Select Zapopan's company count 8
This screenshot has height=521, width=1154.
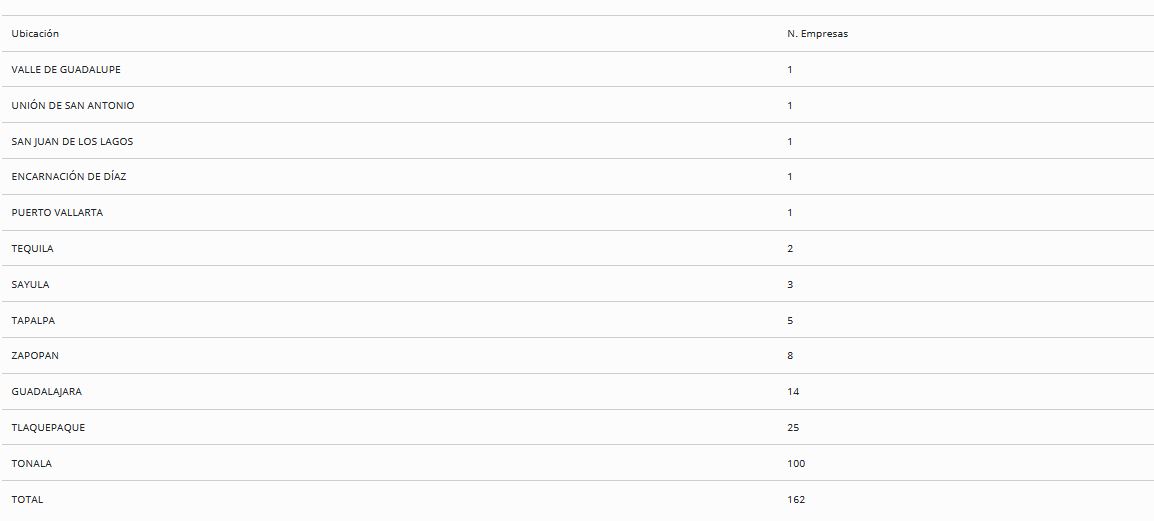coord(790,356)
